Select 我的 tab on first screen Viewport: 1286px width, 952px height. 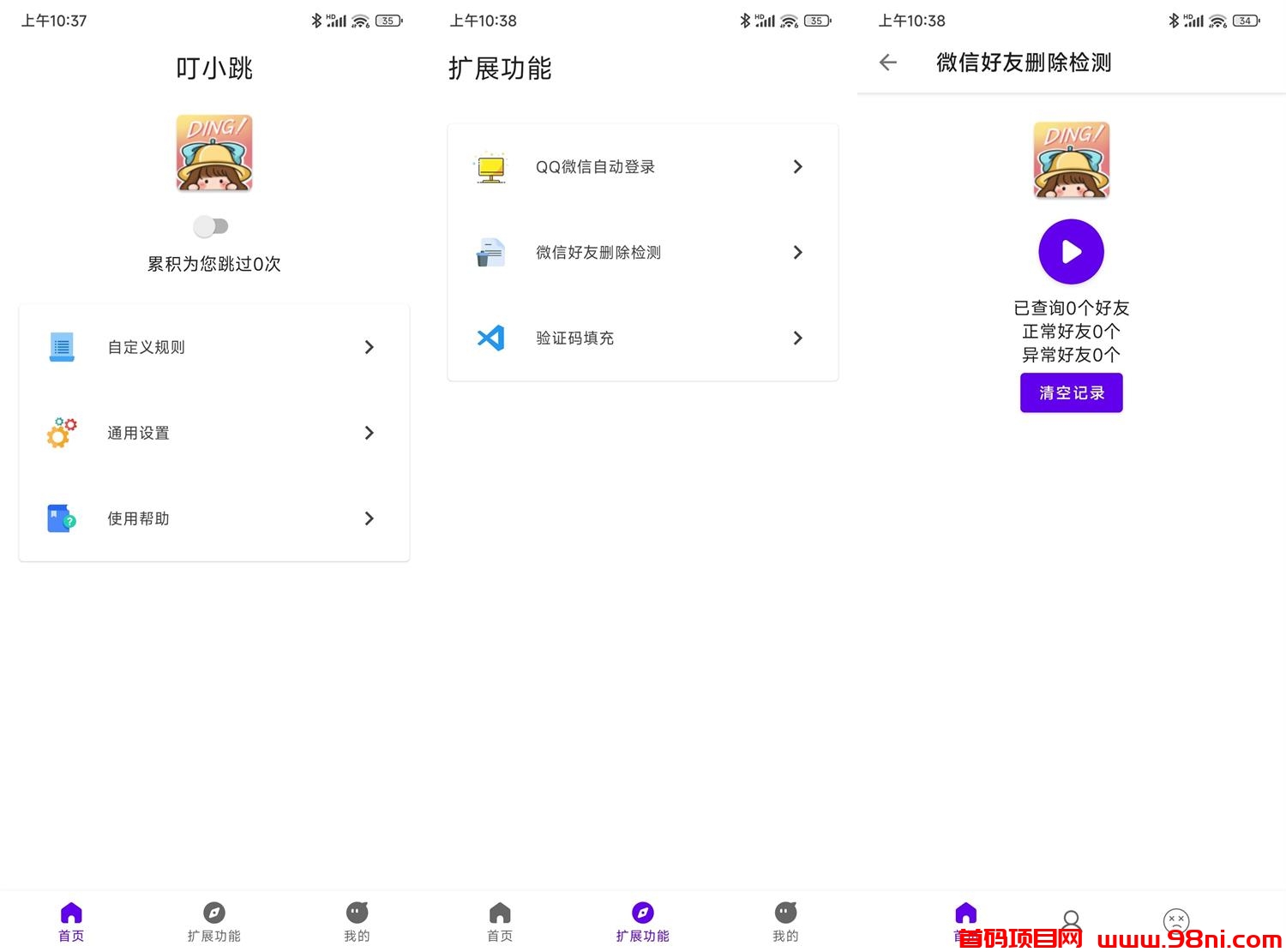pos(357,922)
